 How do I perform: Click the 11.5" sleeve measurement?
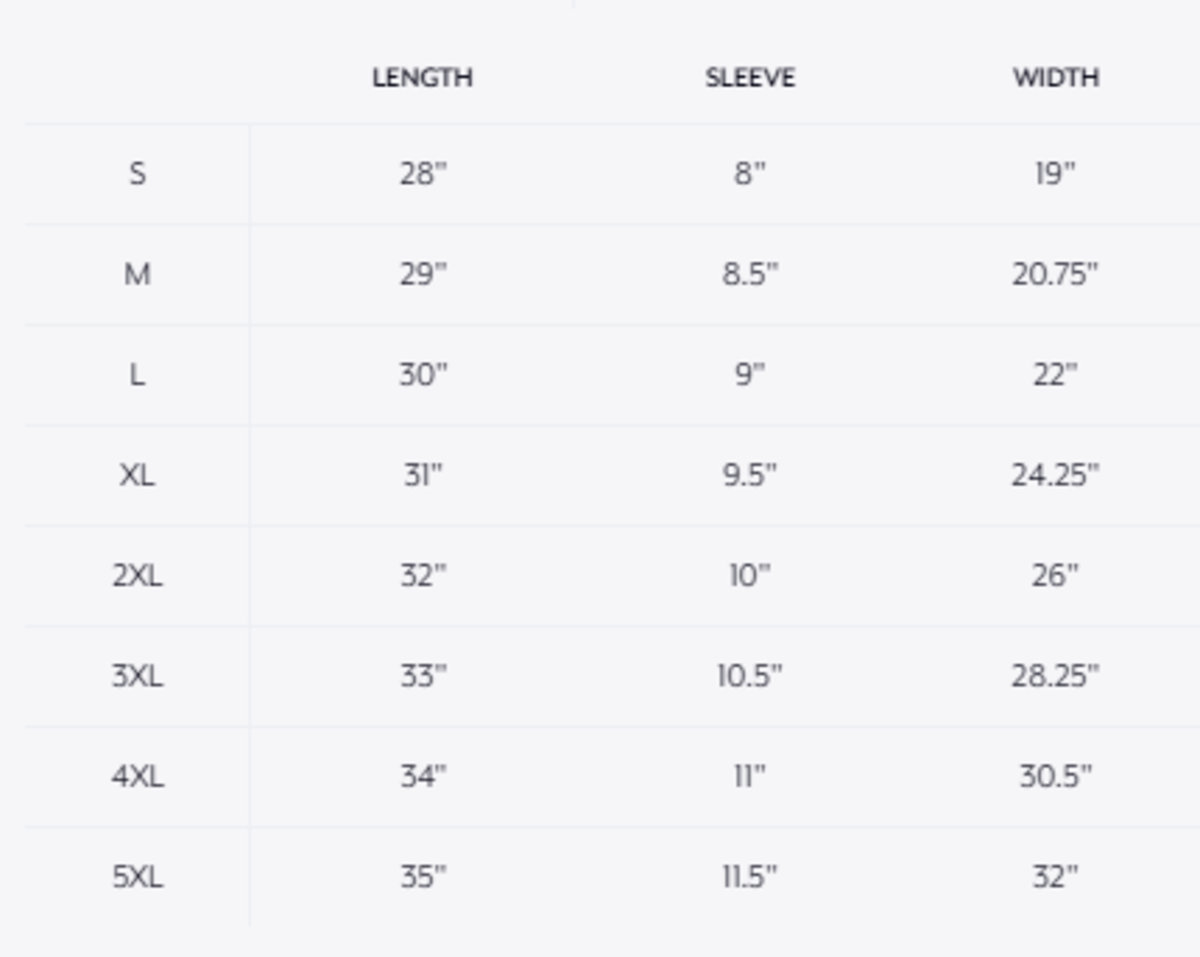(x=750, y=877)
